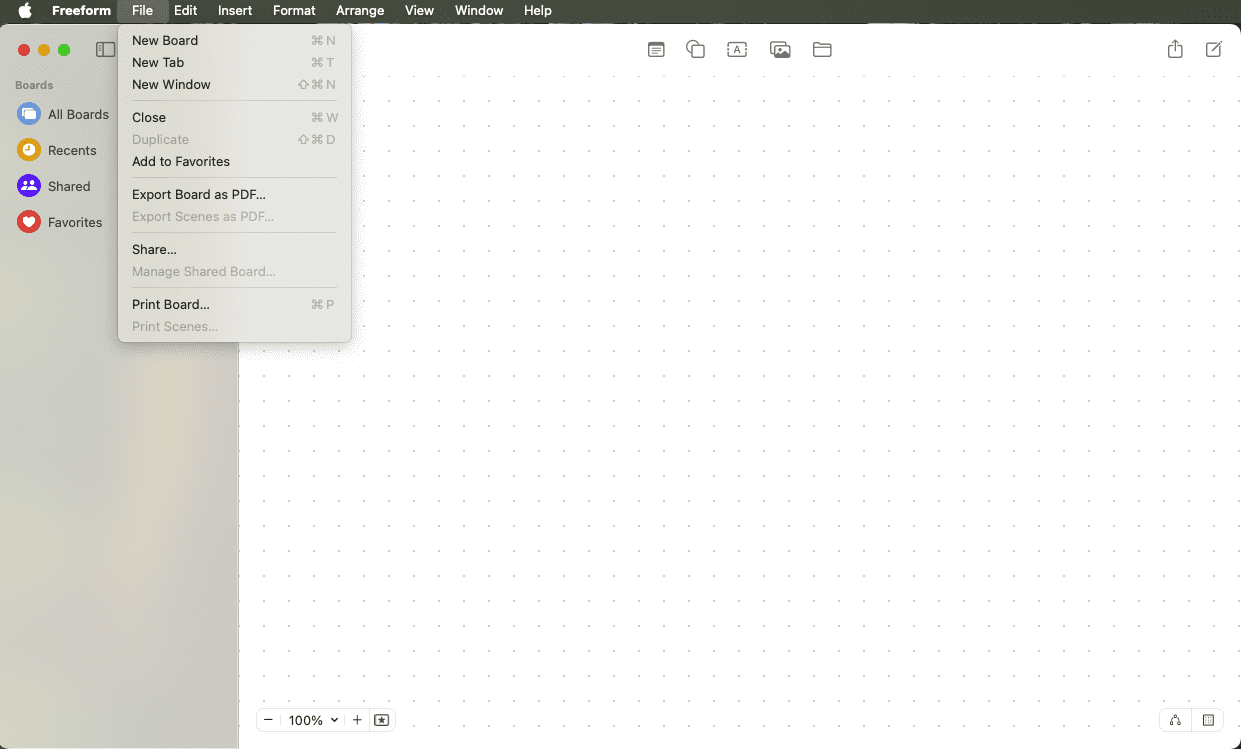Select Shared label in sidebar
Viewport: 1241px width, 749px height.
point(69,186)
